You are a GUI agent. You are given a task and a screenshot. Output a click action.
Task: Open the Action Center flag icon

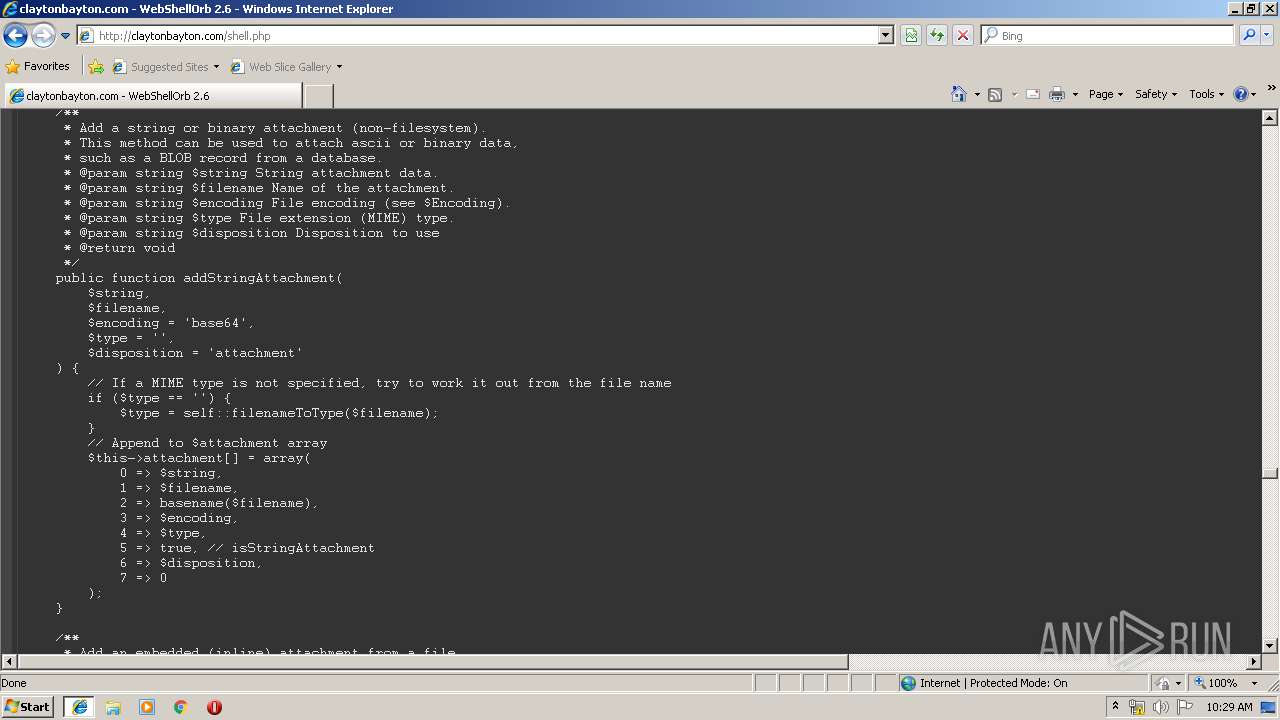[1185, 707]
